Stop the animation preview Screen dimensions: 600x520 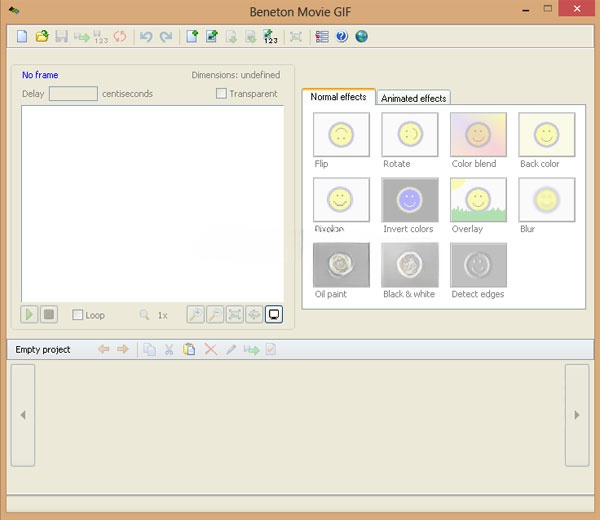click(49, 315)
